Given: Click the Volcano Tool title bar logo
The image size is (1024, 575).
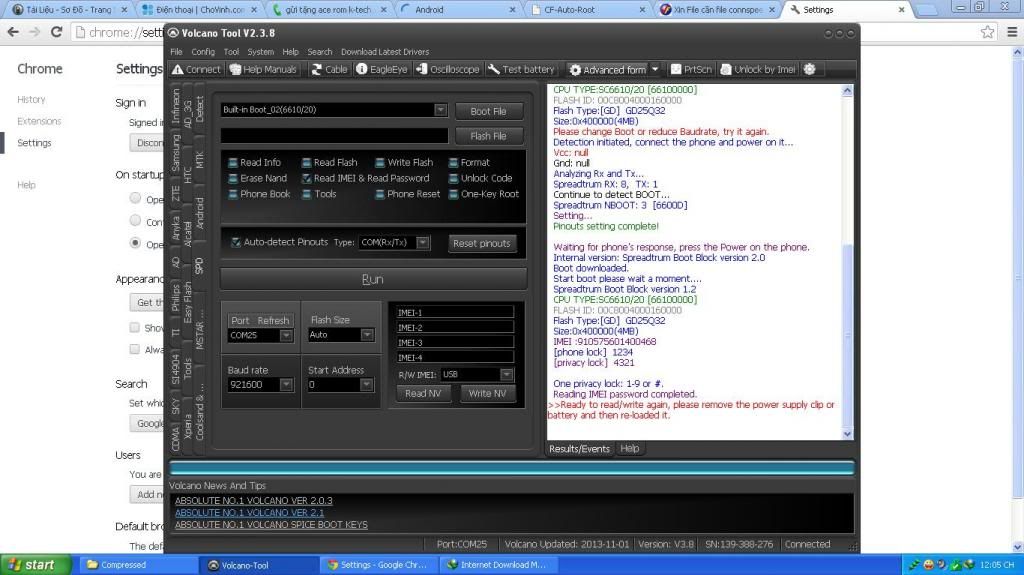Looking at the screenshot, I should tap(173, 33).
